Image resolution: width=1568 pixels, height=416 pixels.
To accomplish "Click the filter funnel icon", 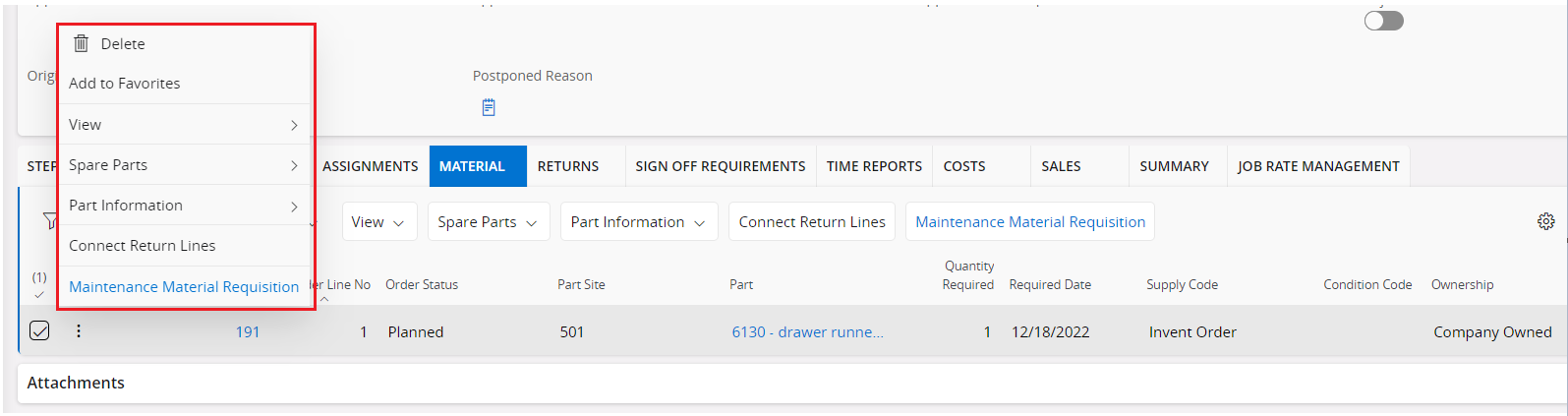I will click(x=49, y=221).
